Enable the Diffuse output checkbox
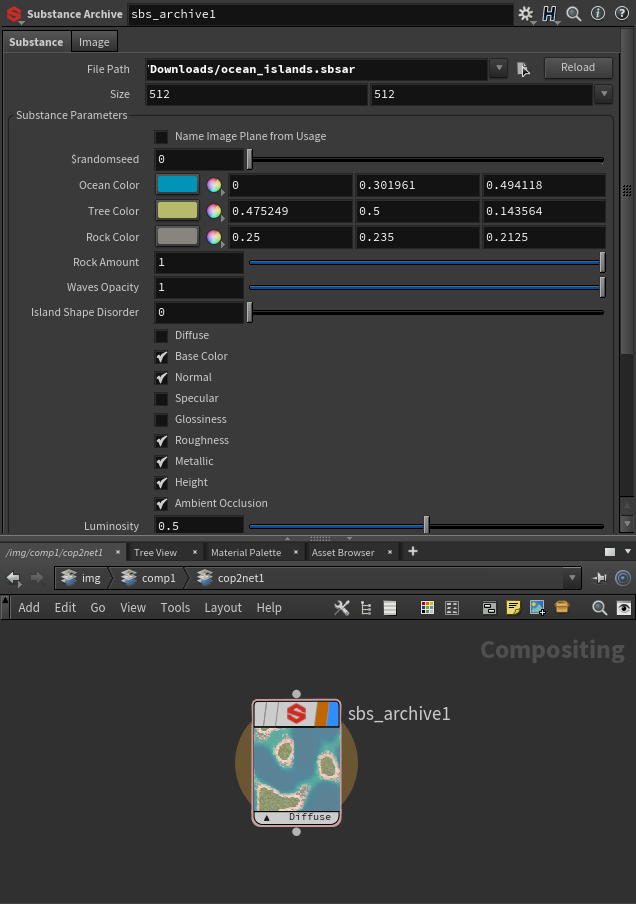The width and height of the screenshot is (636, 904). tap(162, 336)
